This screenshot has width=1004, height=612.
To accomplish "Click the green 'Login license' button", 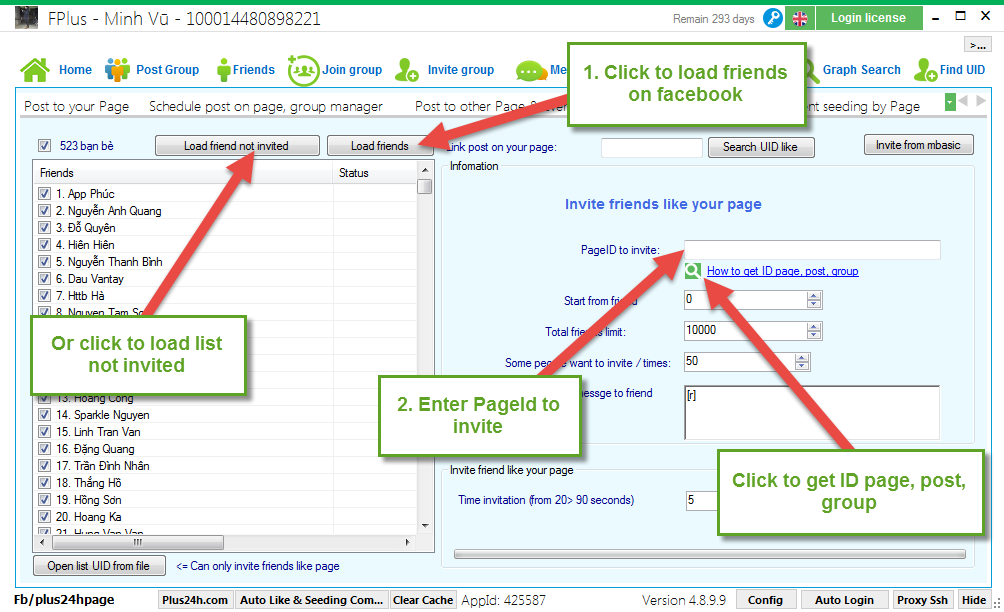I will point(868,18).
